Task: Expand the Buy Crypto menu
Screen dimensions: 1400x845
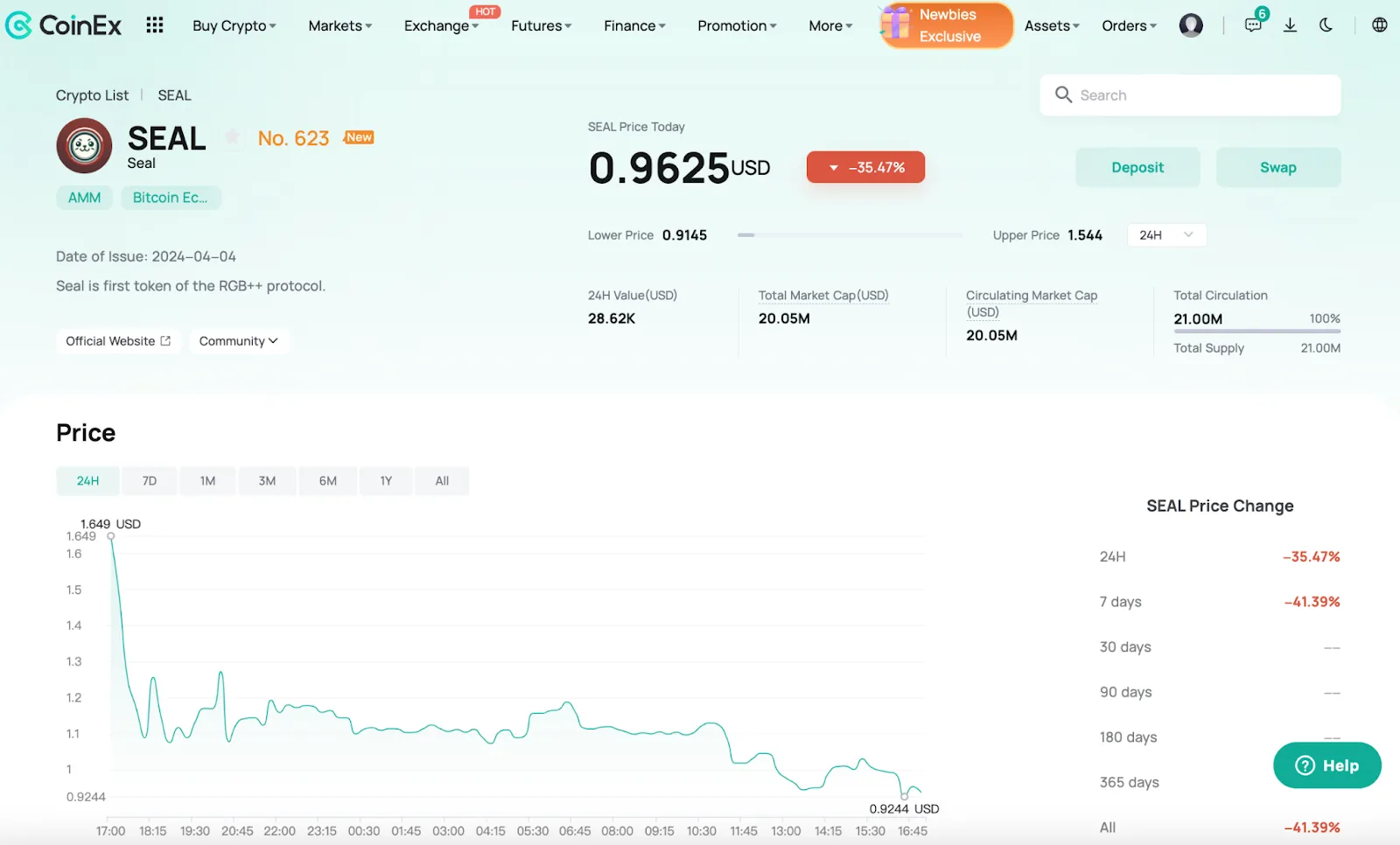Action: tap(234, 25)
